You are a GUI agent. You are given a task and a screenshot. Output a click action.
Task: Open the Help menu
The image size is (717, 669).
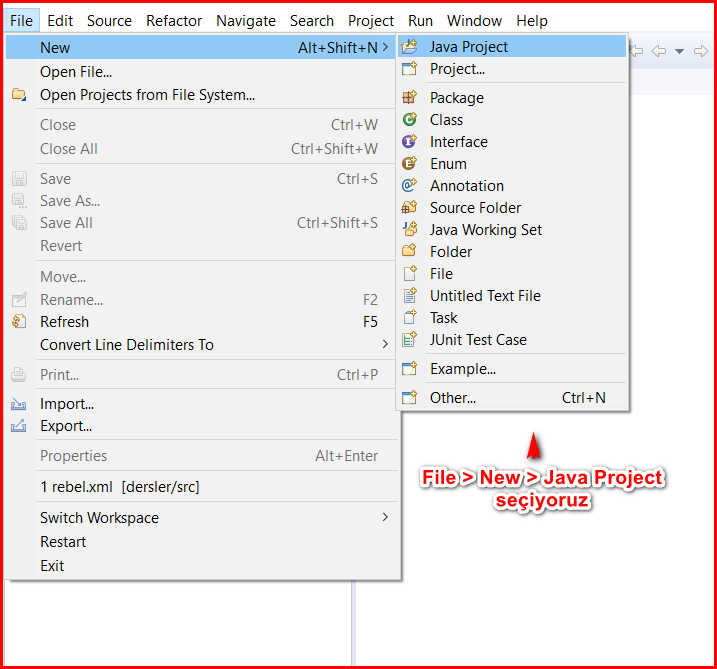tap(532, 21)
